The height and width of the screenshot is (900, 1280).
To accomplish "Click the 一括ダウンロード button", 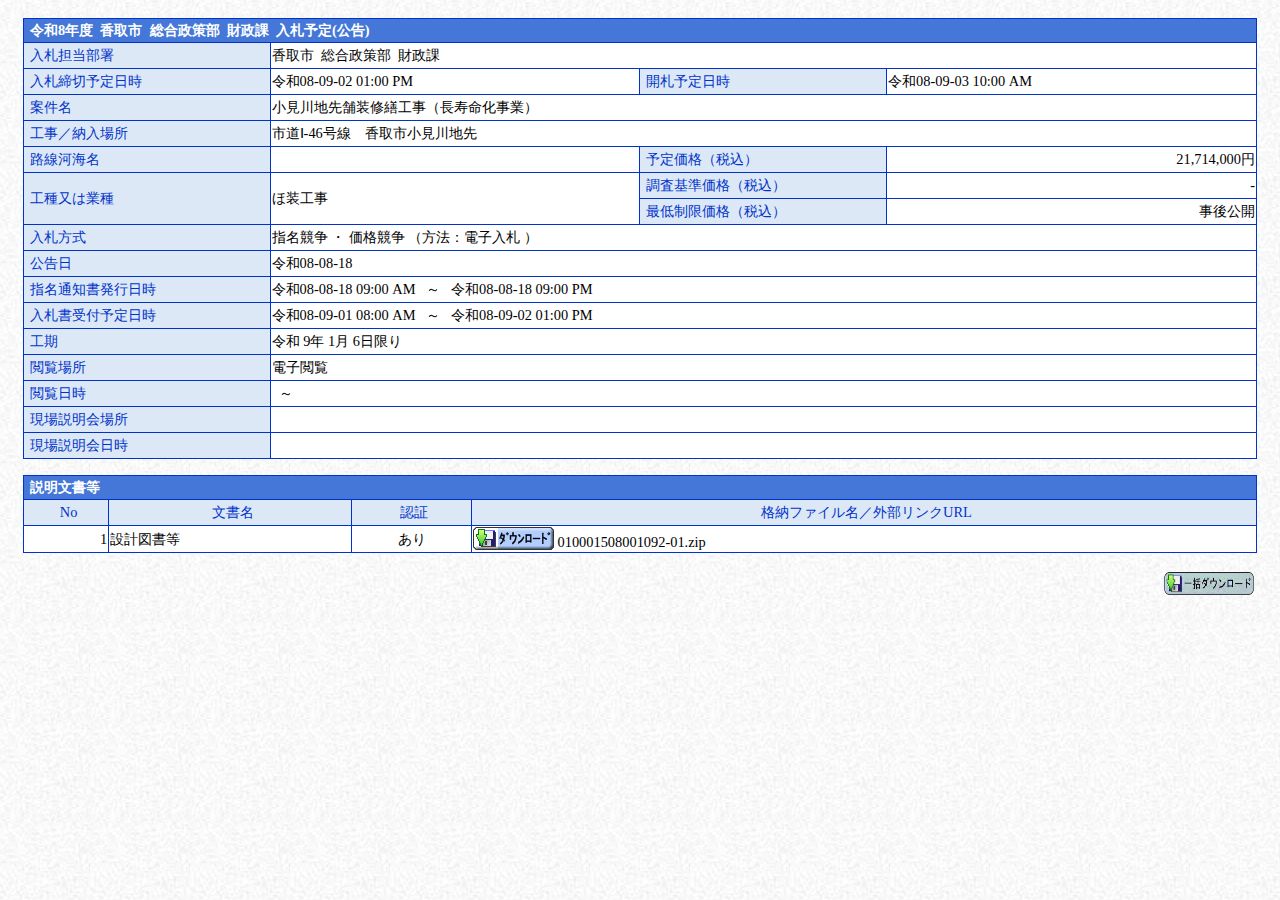I will (1208, 584).
